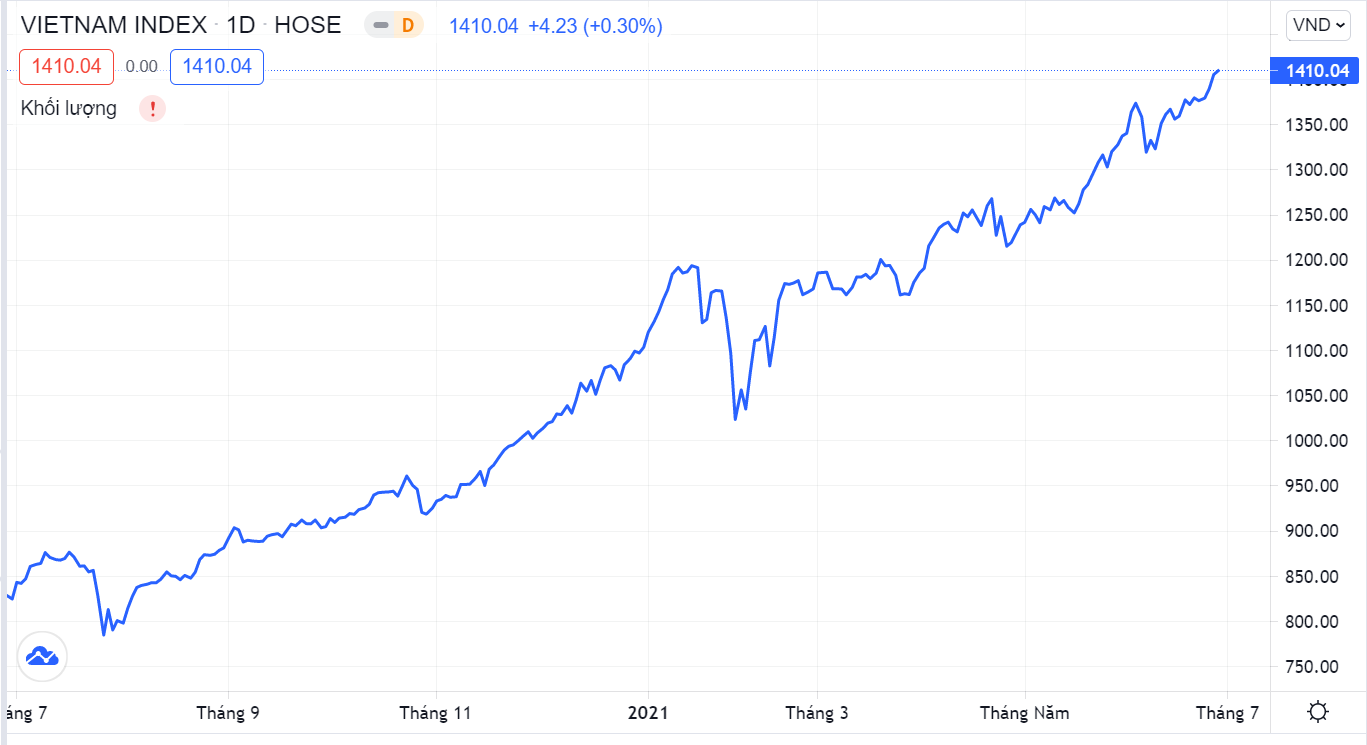Click Tháng 9 on the time axis
Image resolution: width=1367 pixels, height=745 pixels.
pos(228,713)
